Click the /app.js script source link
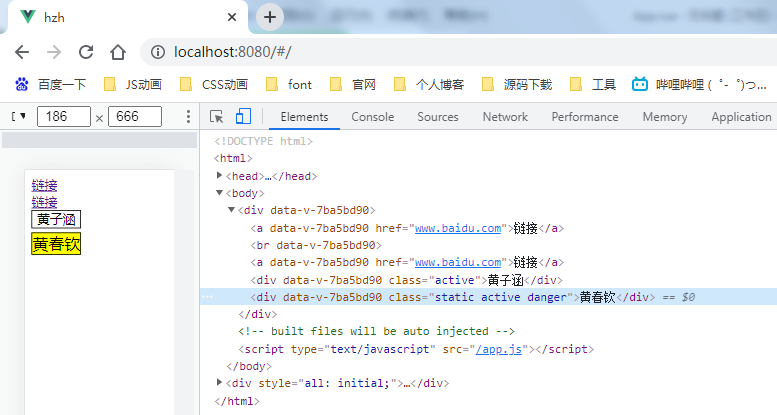The image size is (777, 415). click(498, 349)
